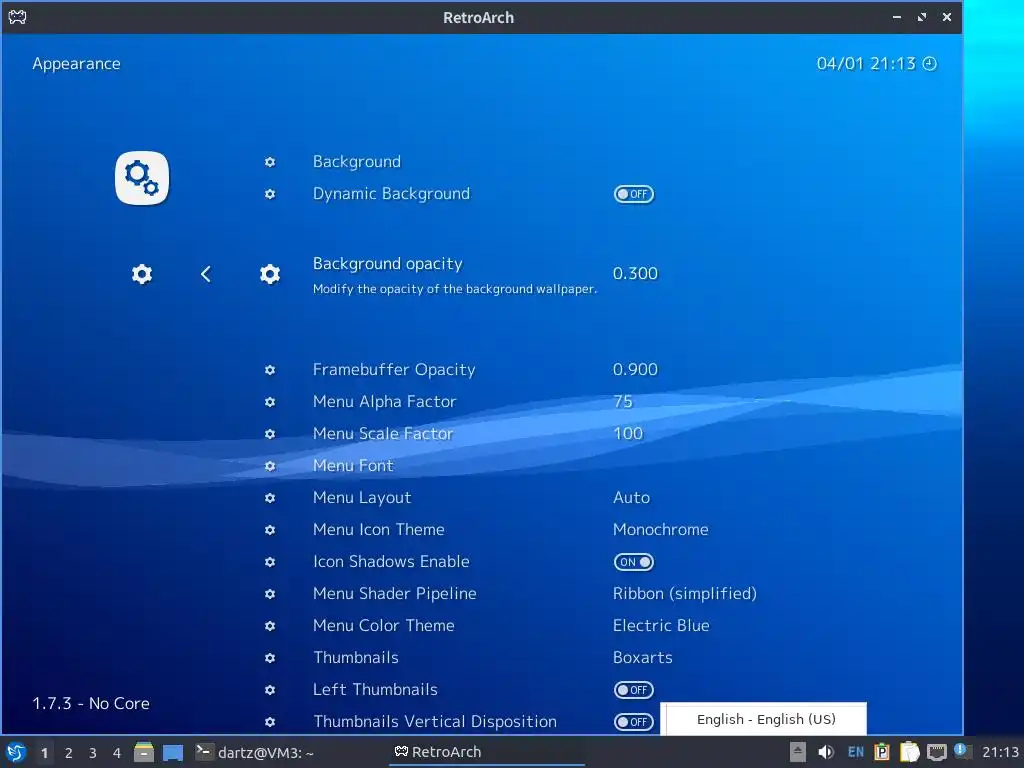Adjust the Framebuffer Opacity 0.900 value
This screenshot has height=768, width=1024.
pyautogui.click(x=635, y=370)
